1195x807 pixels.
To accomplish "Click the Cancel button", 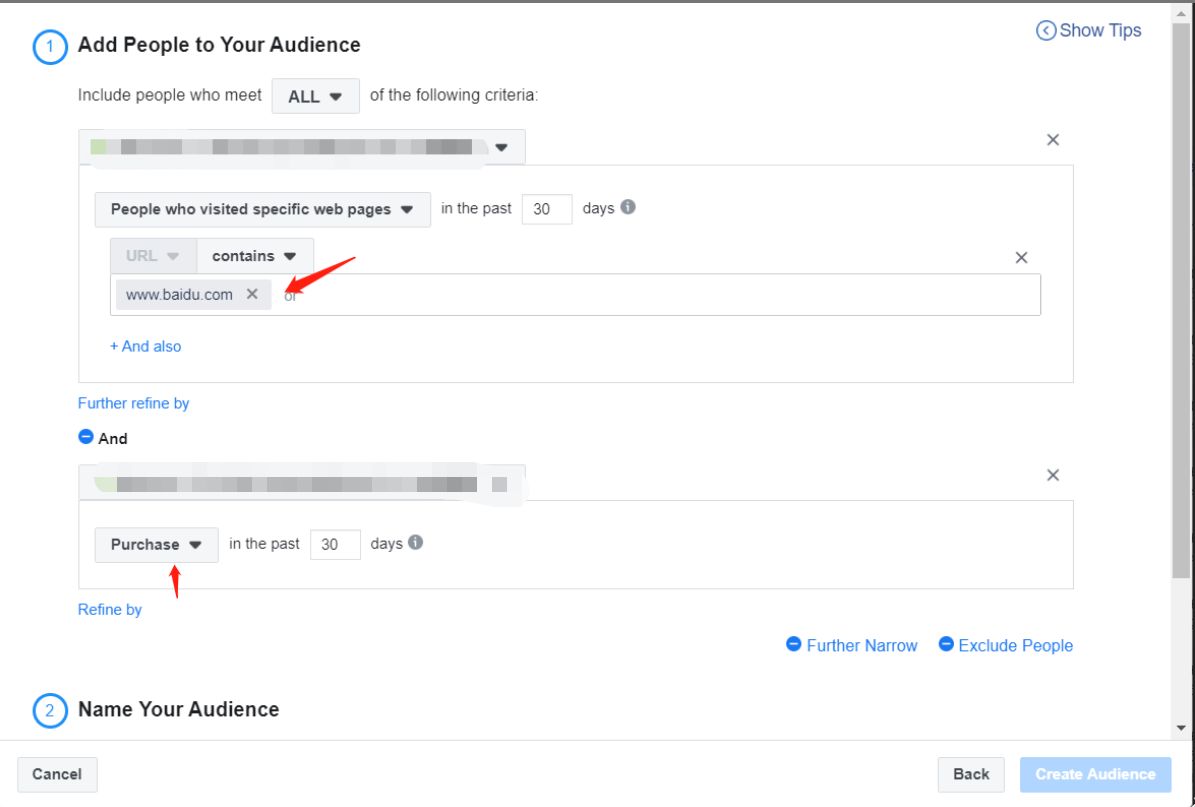I will [x=57, y=773].
